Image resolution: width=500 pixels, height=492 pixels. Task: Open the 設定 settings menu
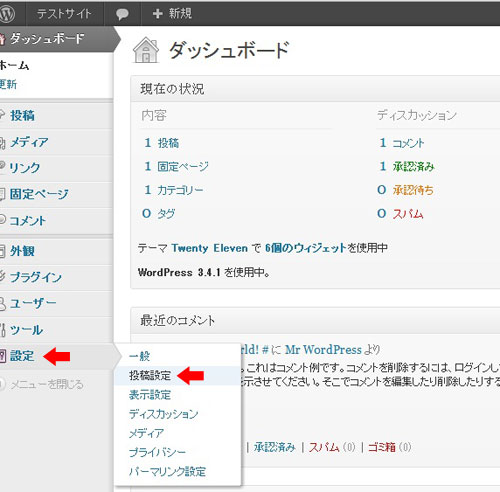pos(22,356)
